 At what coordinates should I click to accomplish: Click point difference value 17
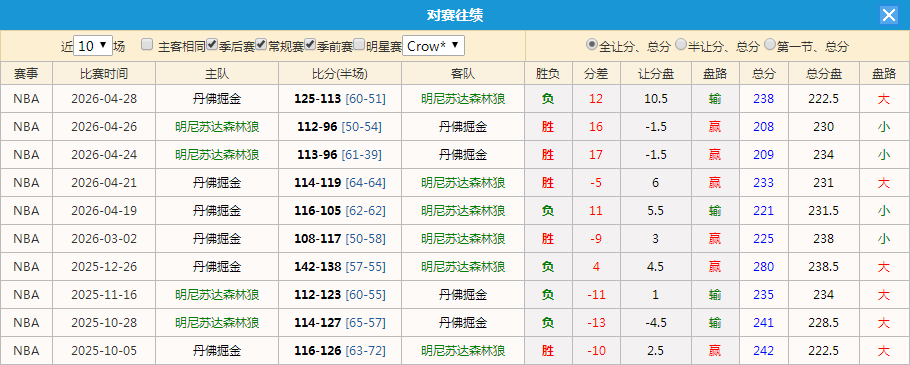point(596,155)
